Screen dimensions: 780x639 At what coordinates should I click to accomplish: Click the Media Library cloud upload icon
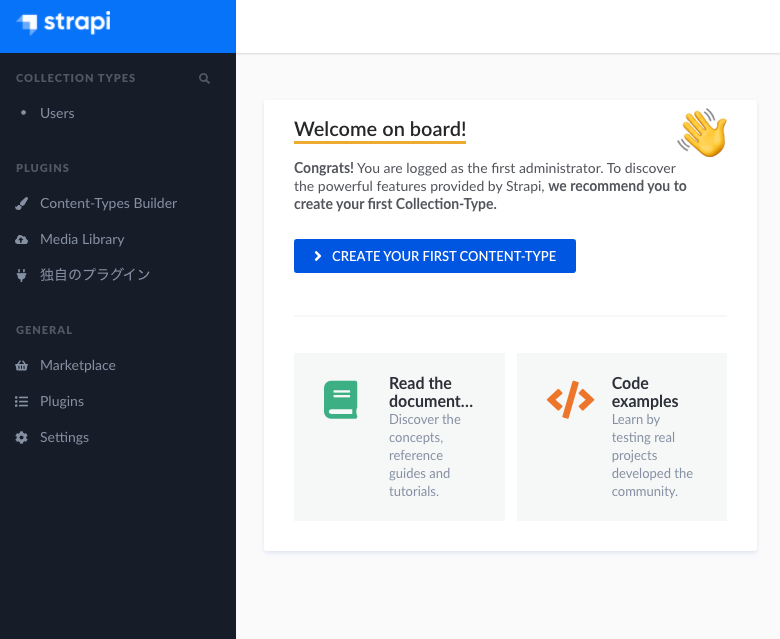pyautogui.click(x=21, y=240)
